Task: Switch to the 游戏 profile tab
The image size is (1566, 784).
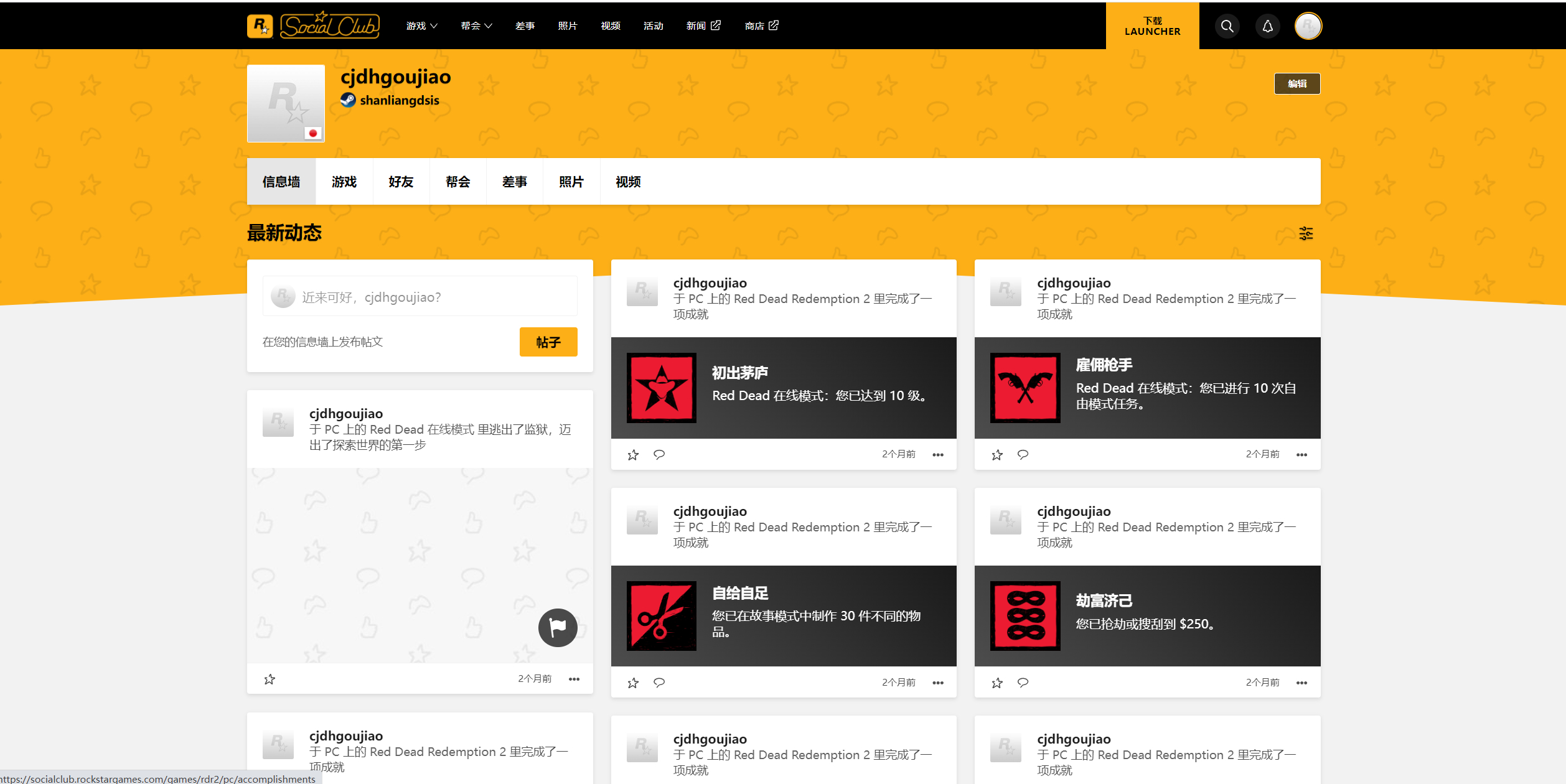Action: [344, 182]
